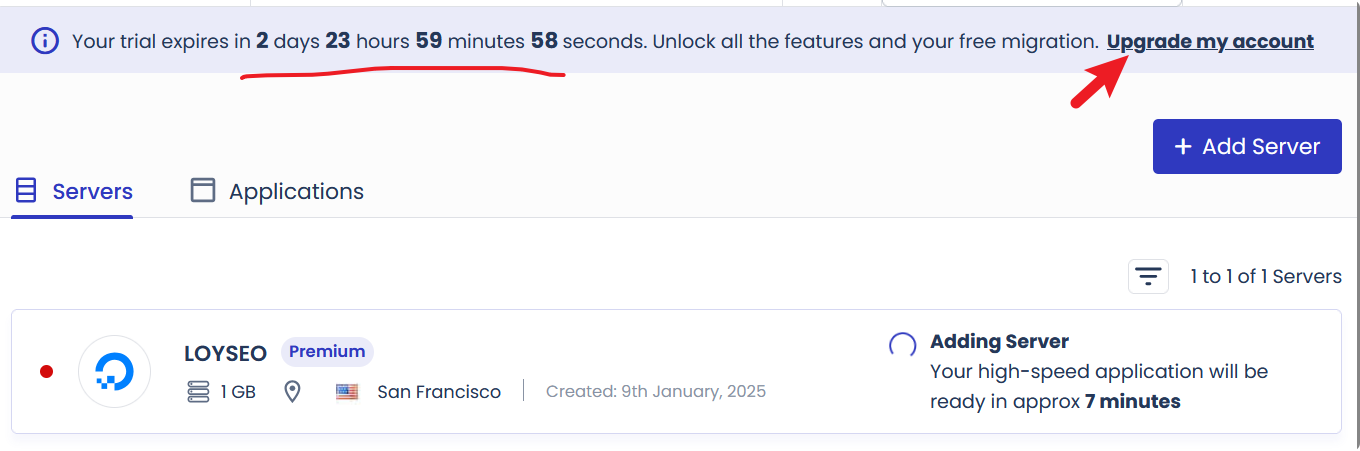
Task: Click the Adding Server loading spinner
Action: click(x=902, y=345)
